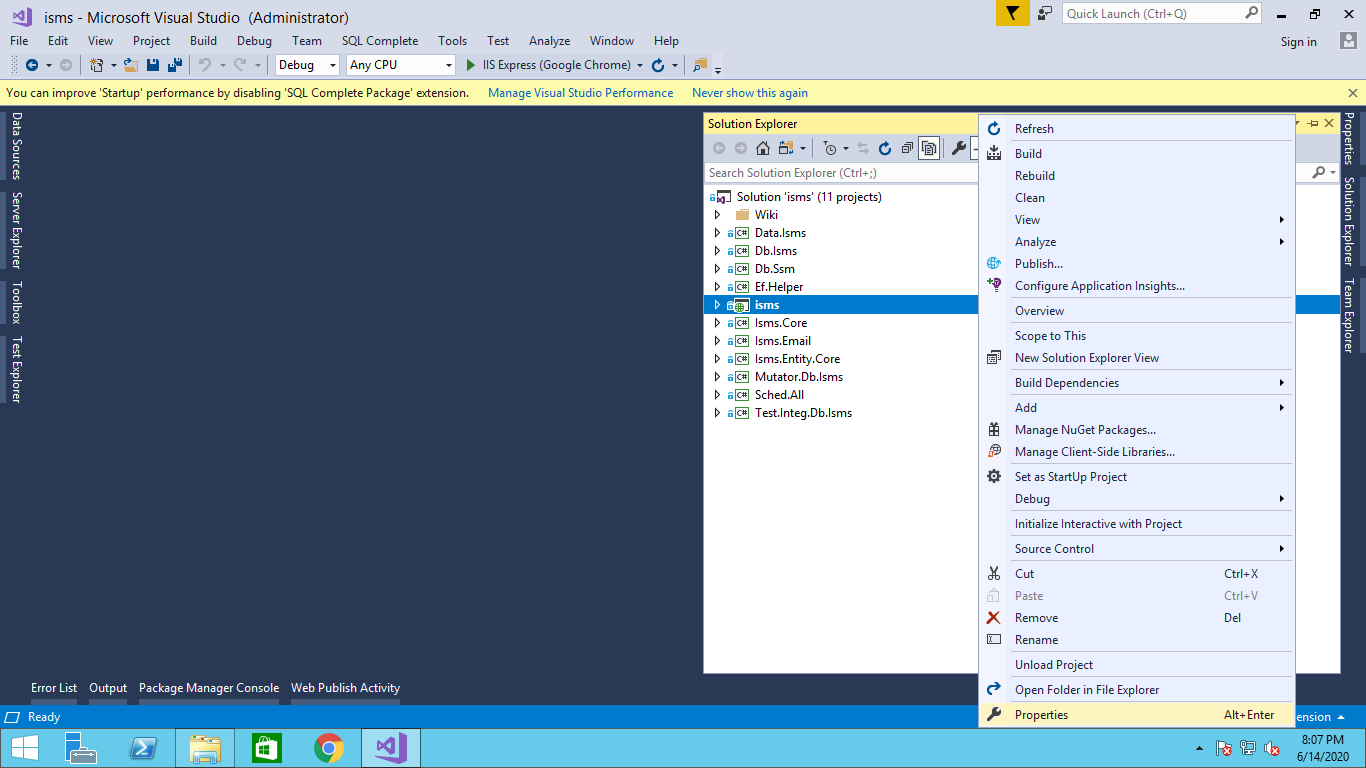
Task: Click the Undo arrow in toolbar
Action: pyautogui.click(x=204, y=65)
